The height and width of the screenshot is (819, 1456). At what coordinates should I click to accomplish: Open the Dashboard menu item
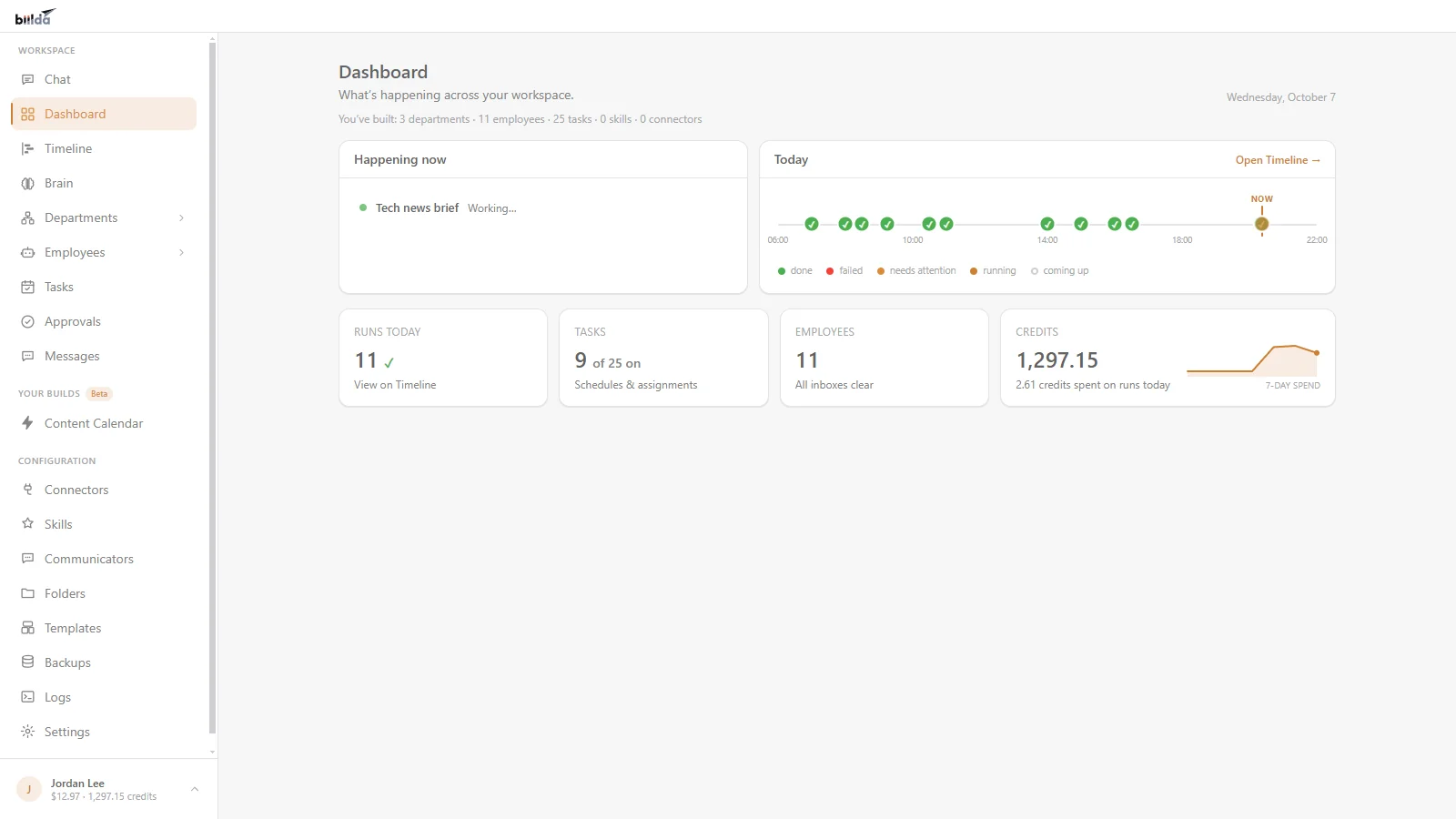pyautogui.click(x=104, y=114)
